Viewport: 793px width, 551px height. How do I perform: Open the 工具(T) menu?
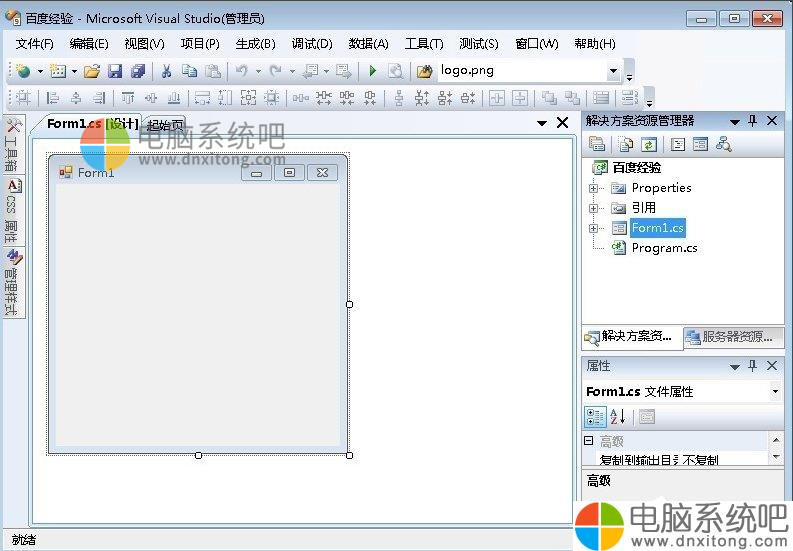click(424, 44)
